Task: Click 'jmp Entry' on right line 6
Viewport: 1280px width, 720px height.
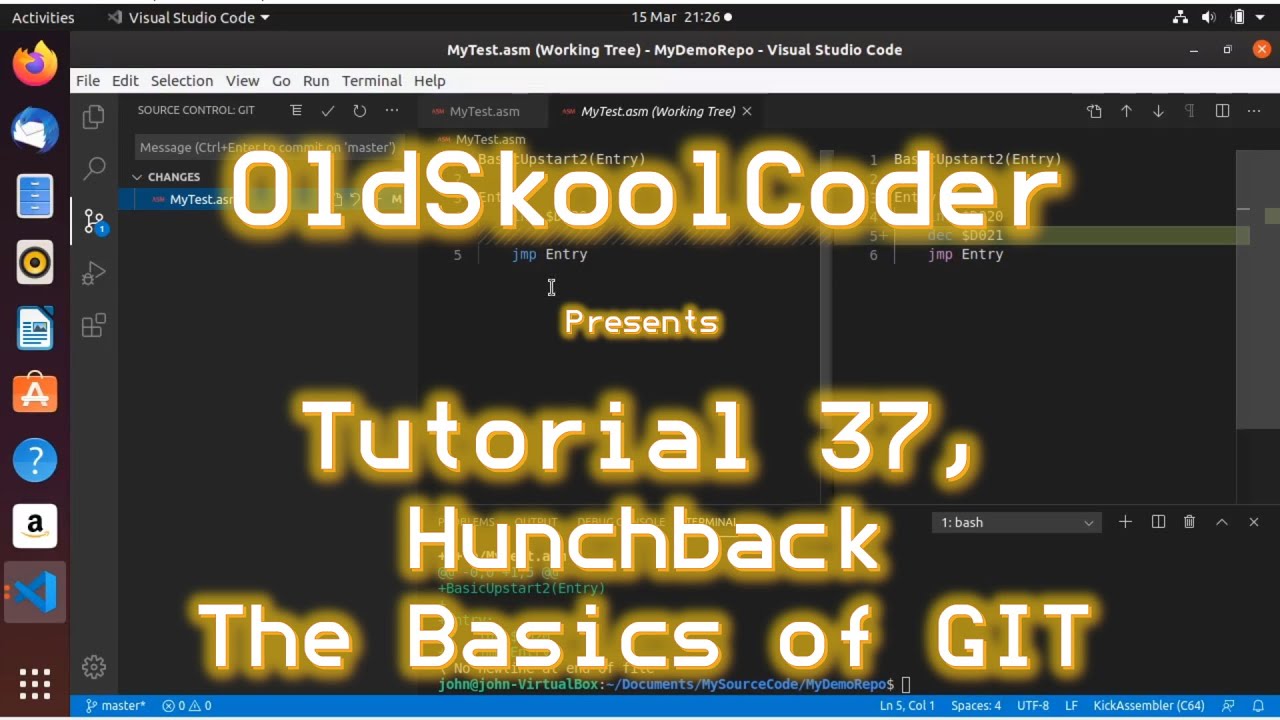Action: [965, 254]
